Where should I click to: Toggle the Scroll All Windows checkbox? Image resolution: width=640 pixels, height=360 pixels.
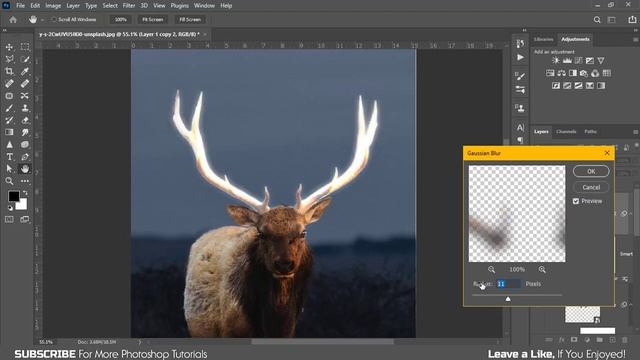pyautogui.click(x=54, y=20)
